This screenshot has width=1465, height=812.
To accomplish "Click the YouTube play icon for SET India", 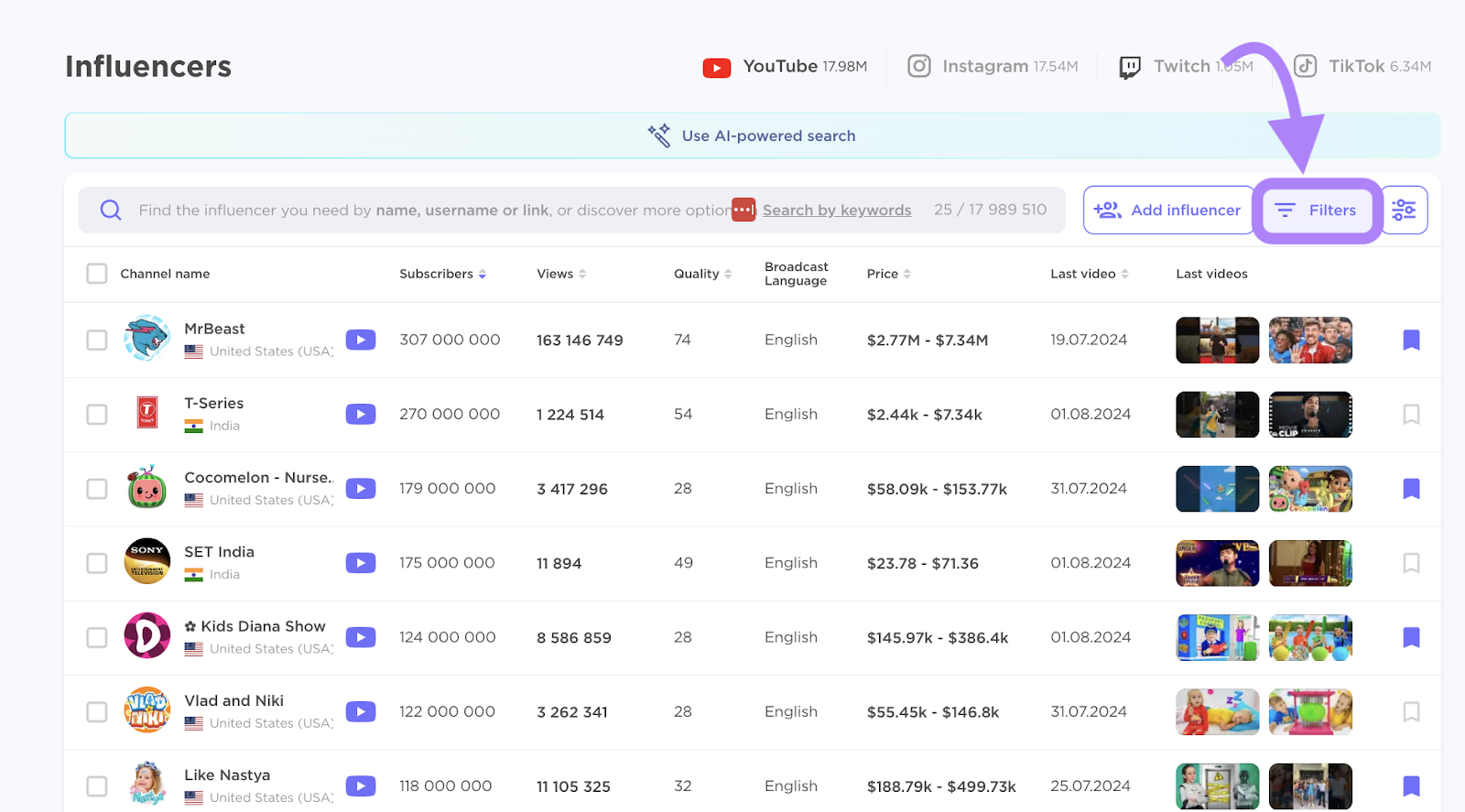I will pyautogui.click(x=361, y=563).
